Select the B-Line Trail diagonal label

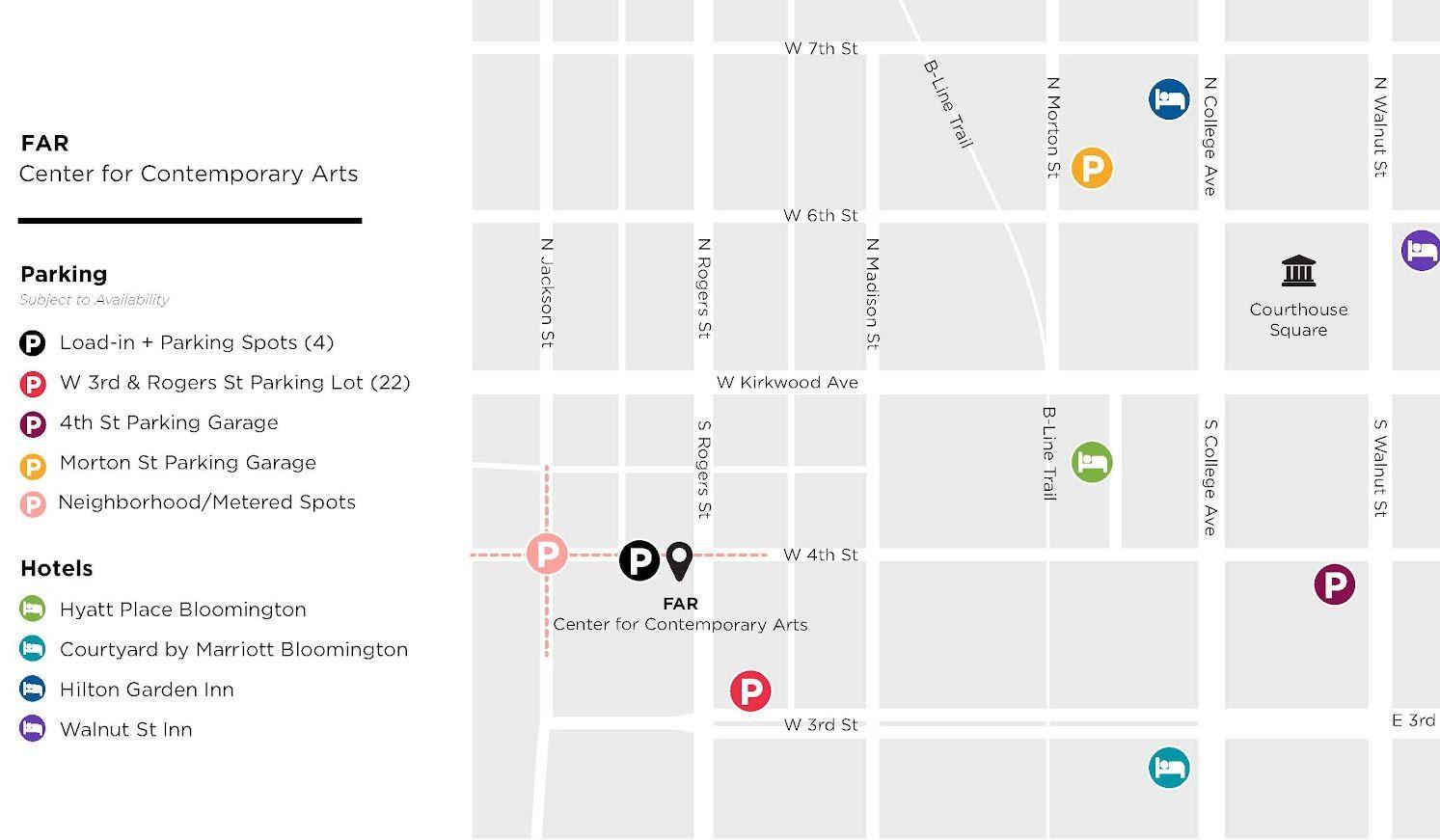click(x=948, y=104)
